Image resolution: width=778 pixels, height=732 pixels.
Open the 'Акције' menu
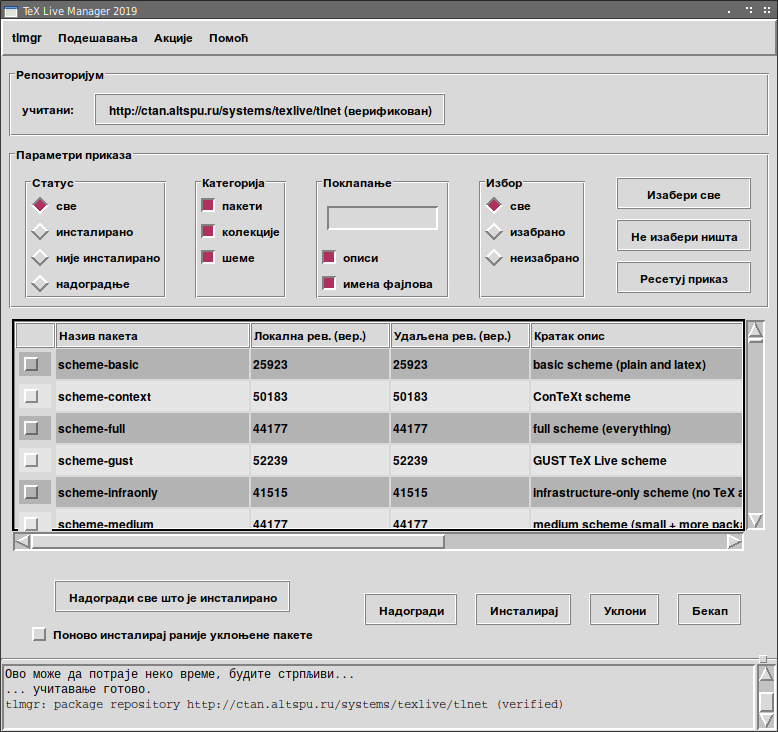click(x=173, y=38)
